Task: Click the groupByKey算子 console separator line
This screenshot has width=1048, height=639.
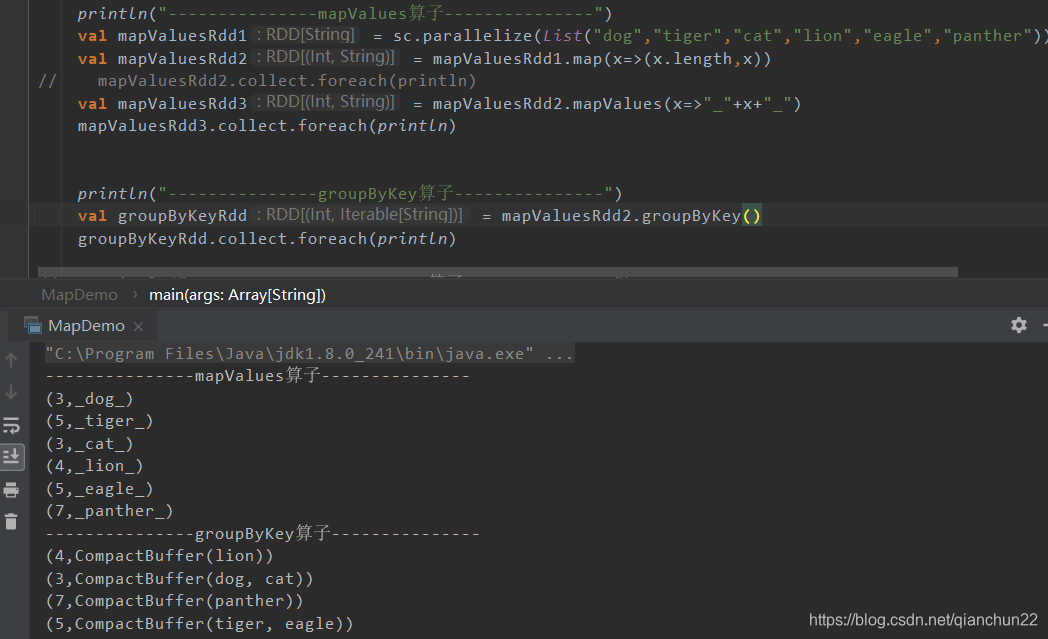Action: click(x=263, y=533)
